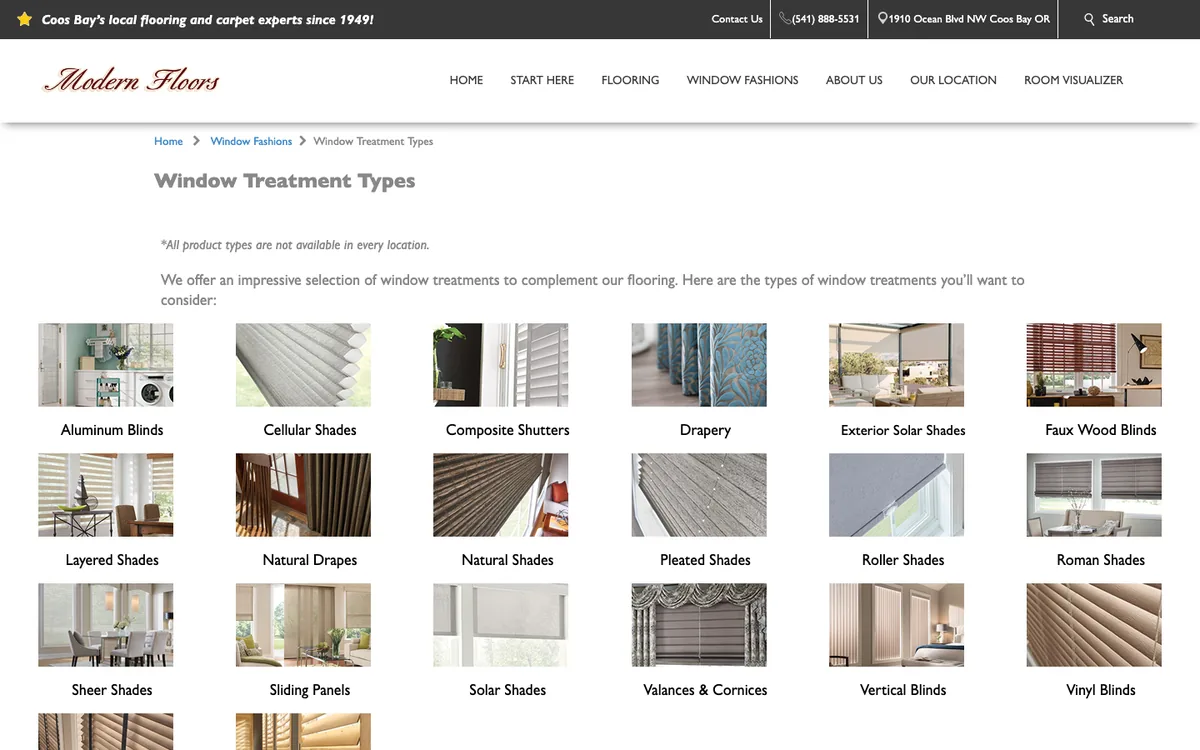
Task: Open the Natural Shades thumbnail image
Action: pyautogui.click(x=500, y=495)
